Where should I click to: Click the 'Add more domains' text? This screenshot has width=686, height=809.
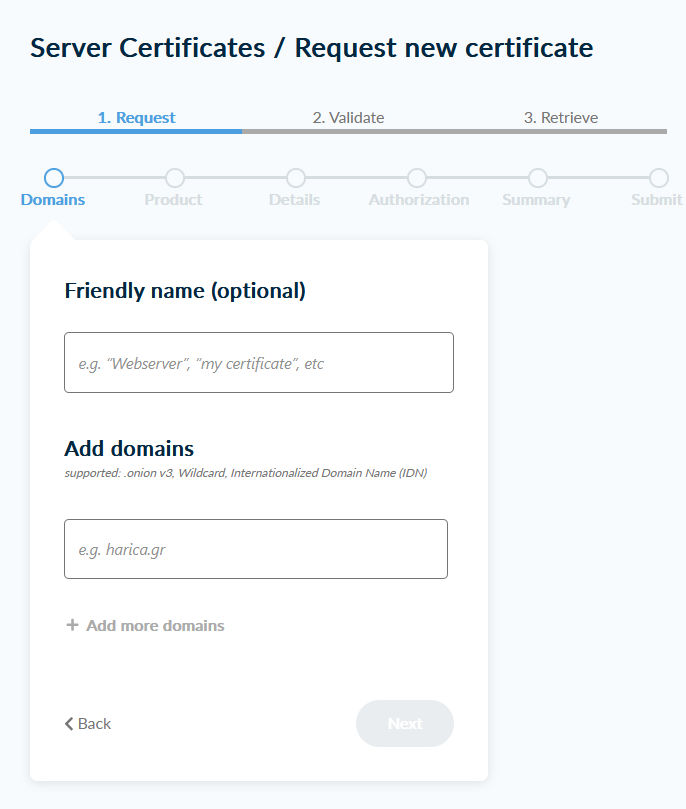tap(155, 626)
